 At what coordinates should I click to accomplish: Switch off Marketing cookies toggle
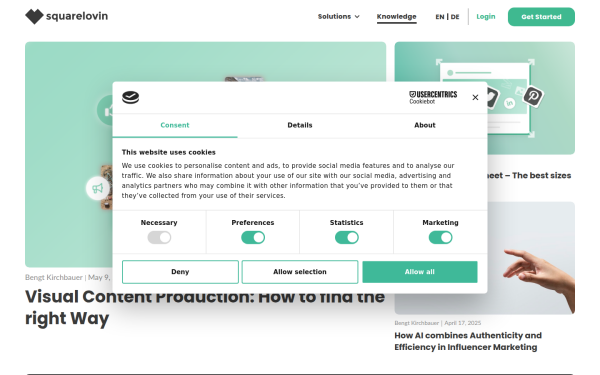click(440, 238)
